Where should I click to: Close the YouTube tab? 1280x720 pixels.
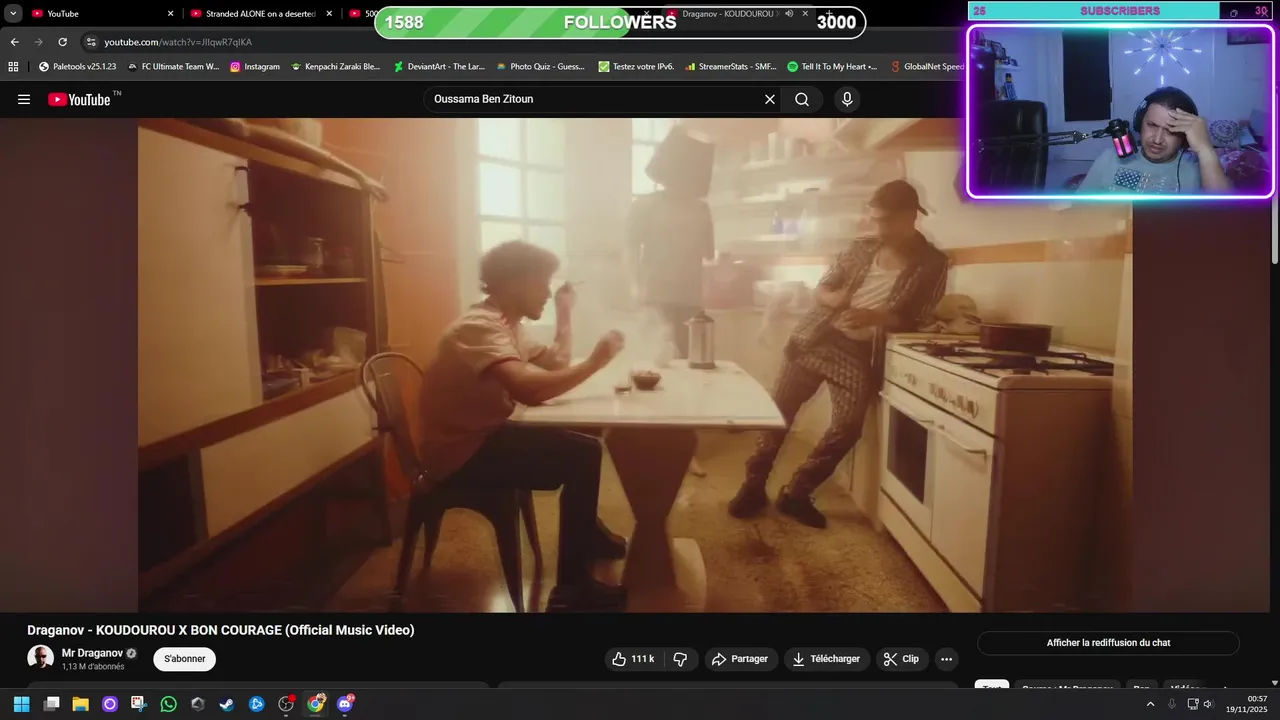click(x=170, y=14)
